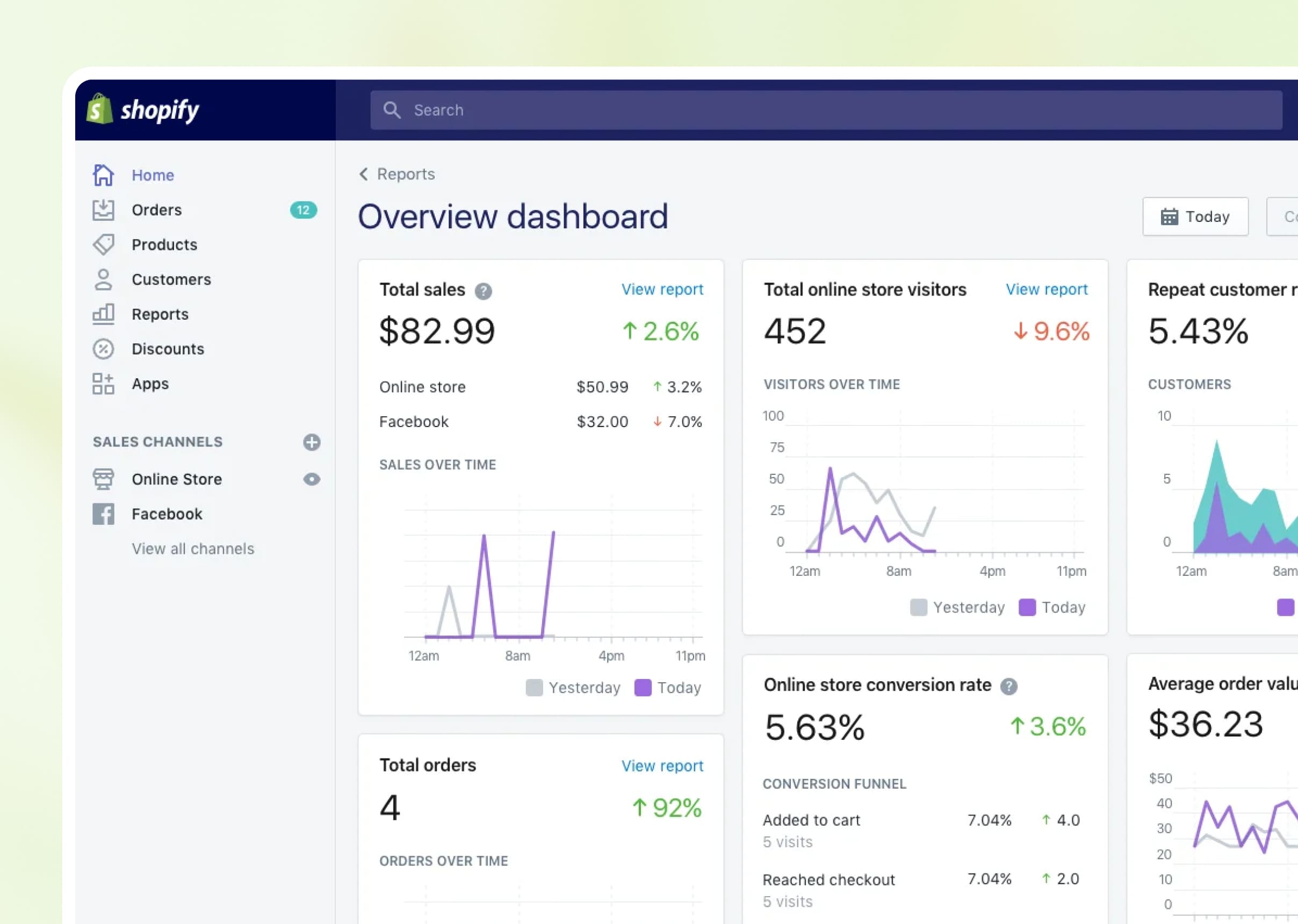Click the Products tag icon
The width and height of the screenshot is (1298, 924).
pos(103,244)
